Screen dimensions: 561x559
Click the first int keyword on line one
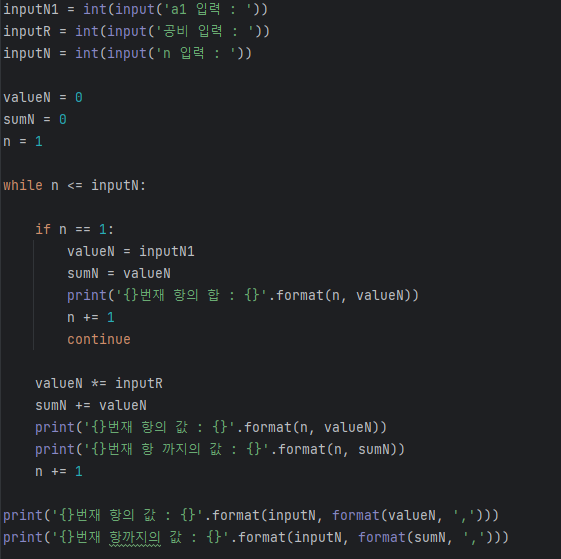(95, 9)
